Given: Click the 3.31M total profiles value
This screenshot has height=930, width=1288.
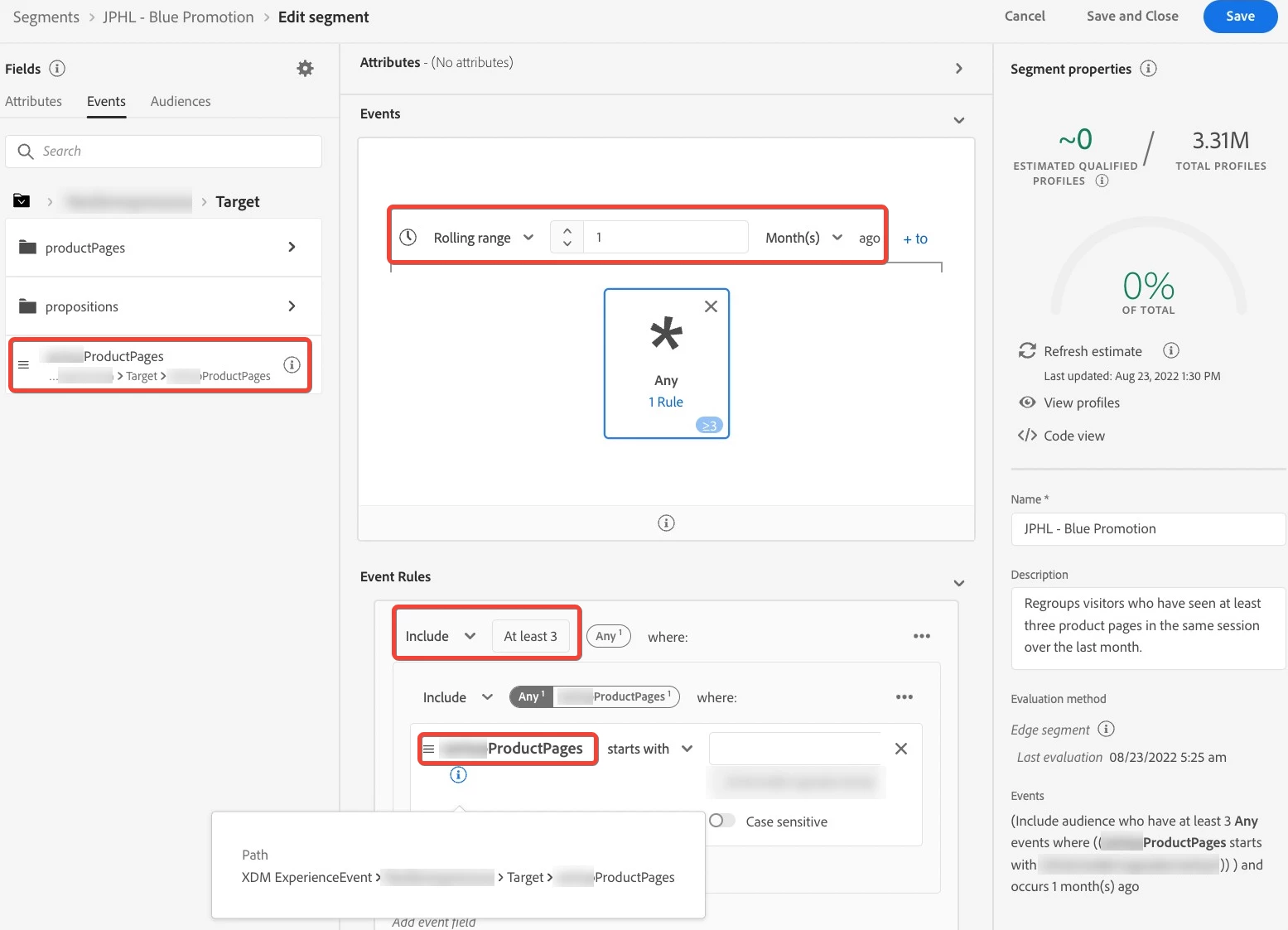Looking at the screenshot, I should (x=1220, y=140).
